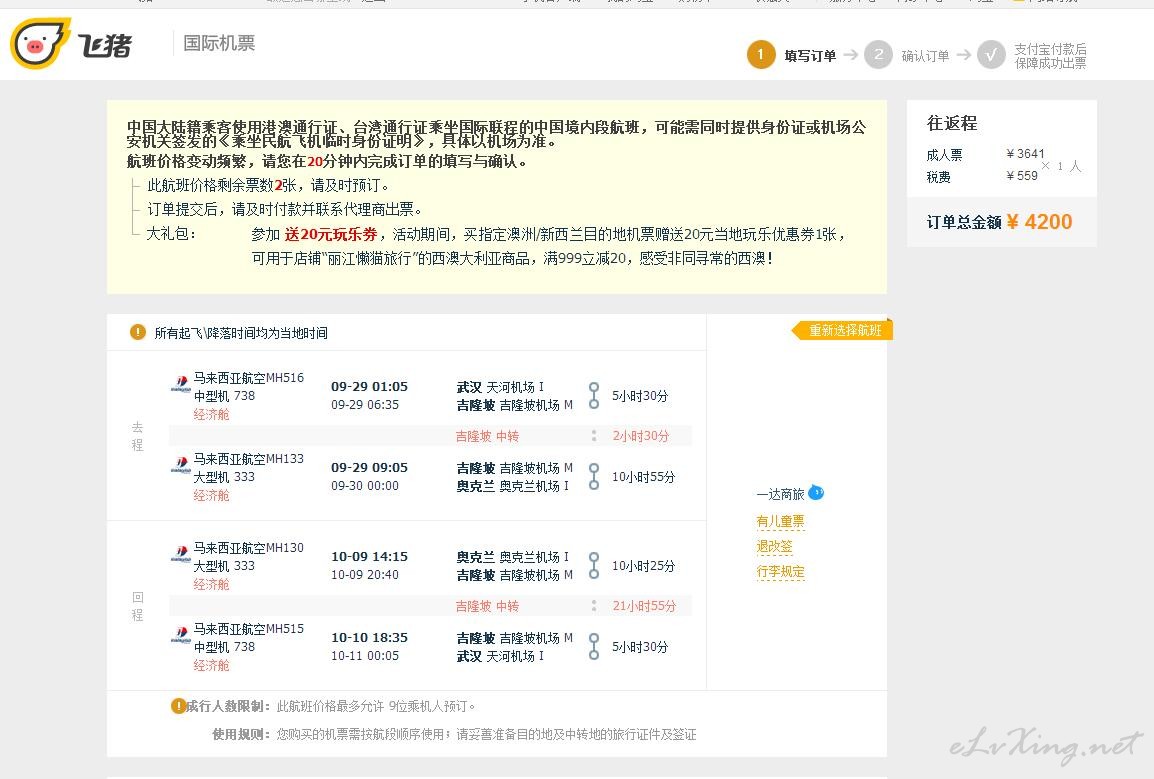Open the 有儿童票 child ticket link
Screen dimensions: 1154x779
click(x=780, y=522)
